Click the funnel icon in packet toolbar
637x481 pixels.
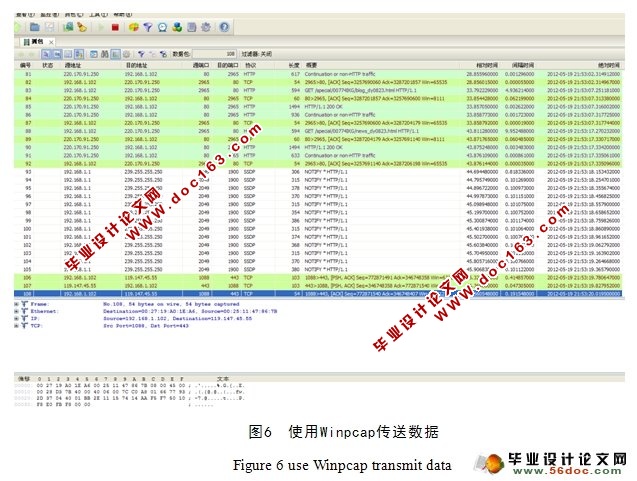pos(141,54)
